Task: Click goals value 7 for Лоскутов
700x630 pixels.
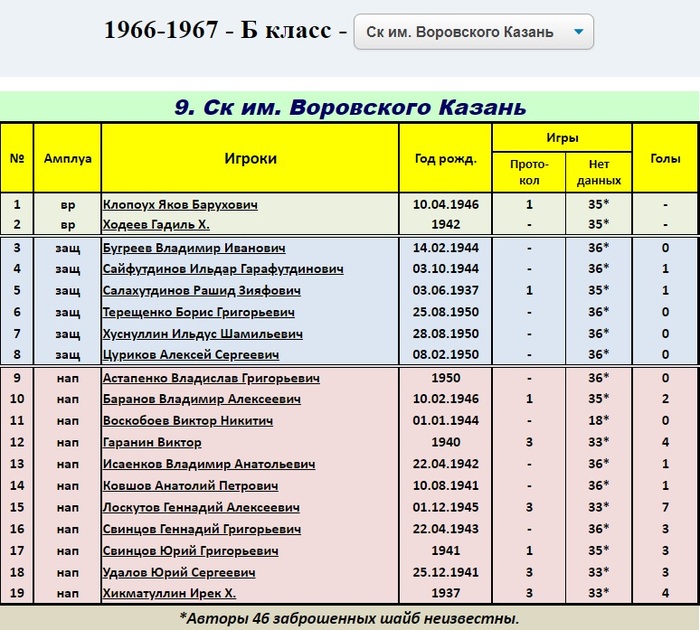Action: click(665, 507)
